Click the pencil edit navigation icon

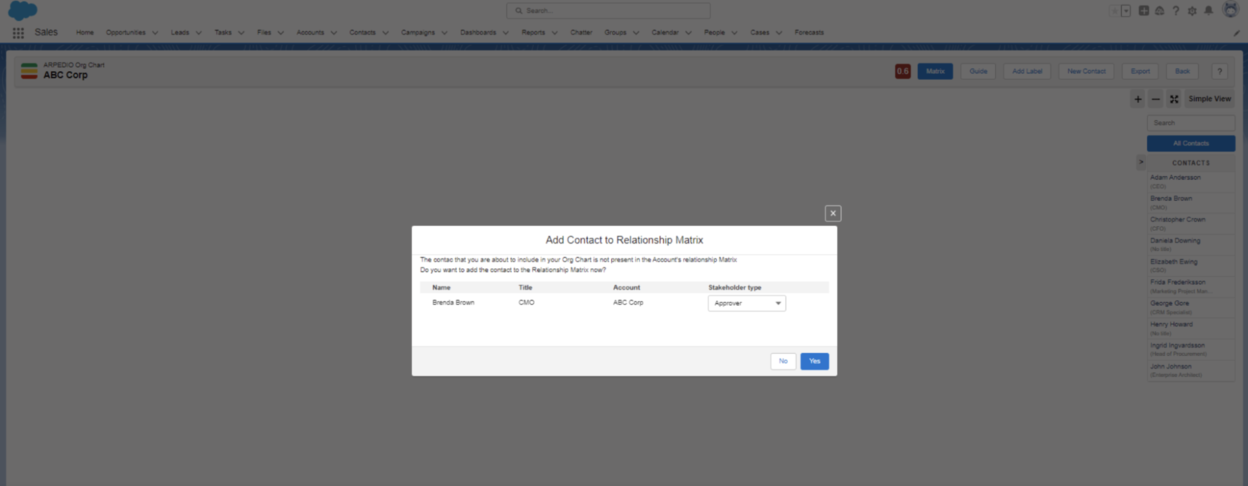click(x=1237, y=33)
